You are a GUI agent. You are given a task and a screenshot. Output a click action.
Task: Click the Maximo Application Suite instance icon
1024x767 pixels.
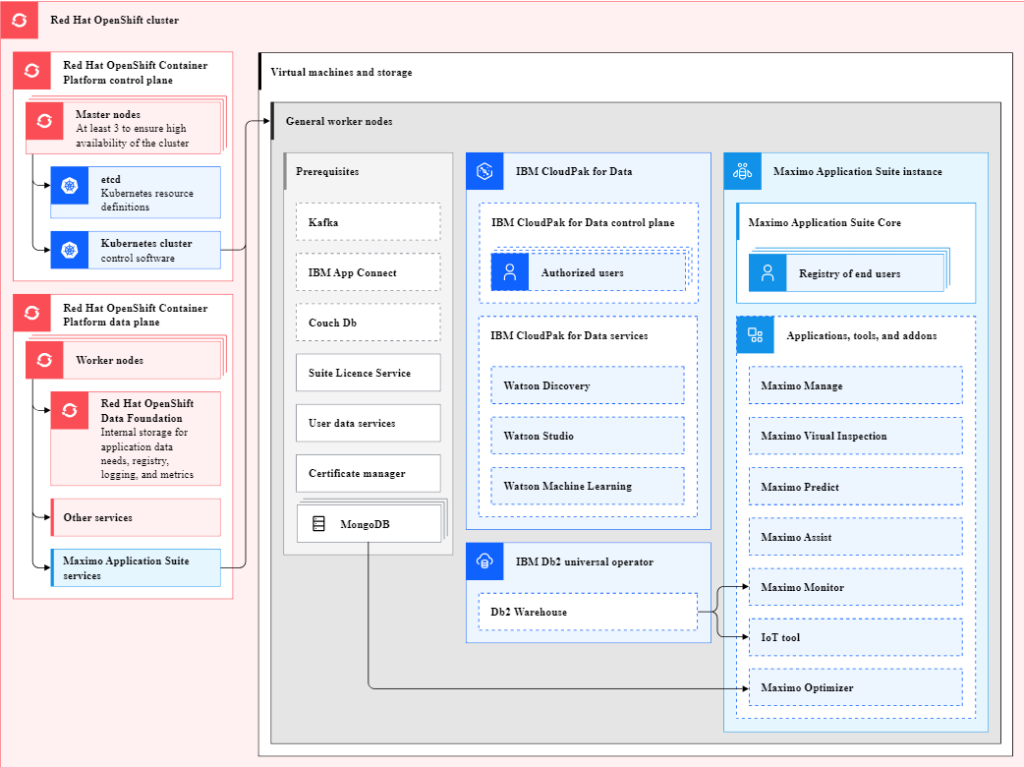point(742,171)
